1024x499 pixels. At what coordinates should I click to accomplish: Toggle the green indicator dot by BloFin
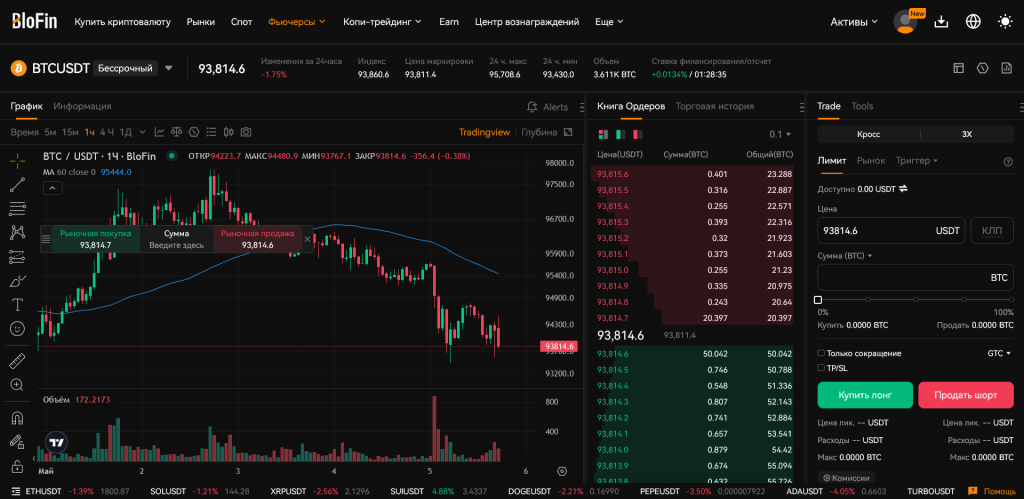(x=172, y=156)
